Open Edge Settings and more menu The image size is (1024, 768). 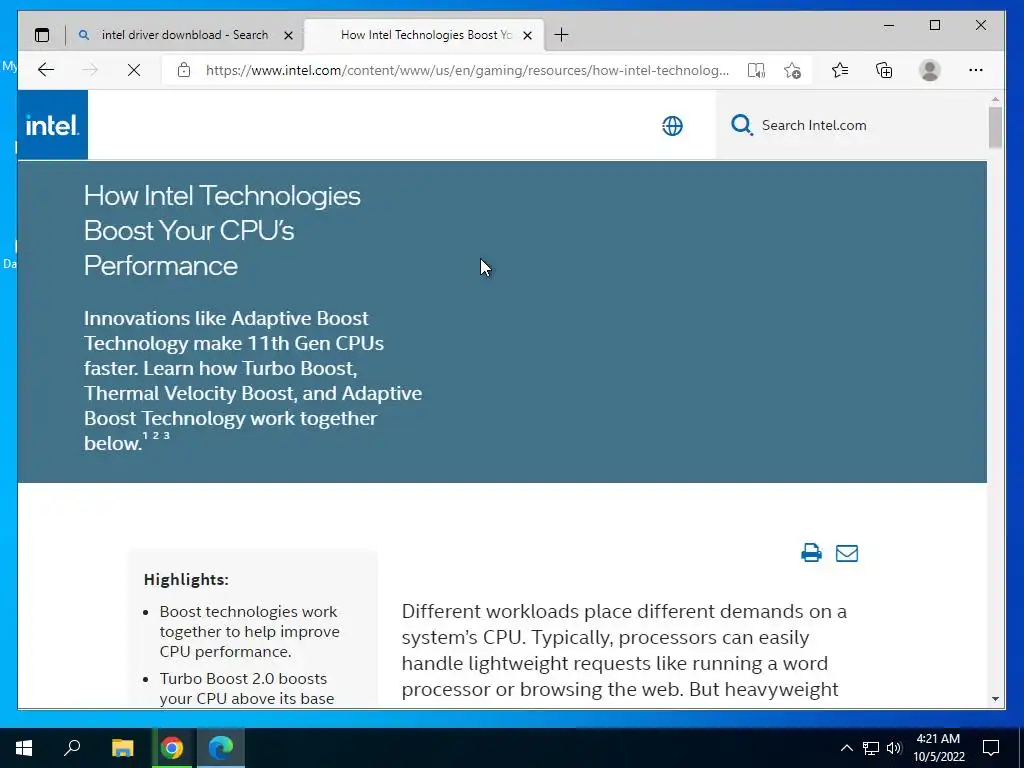(x=976, y=70)
